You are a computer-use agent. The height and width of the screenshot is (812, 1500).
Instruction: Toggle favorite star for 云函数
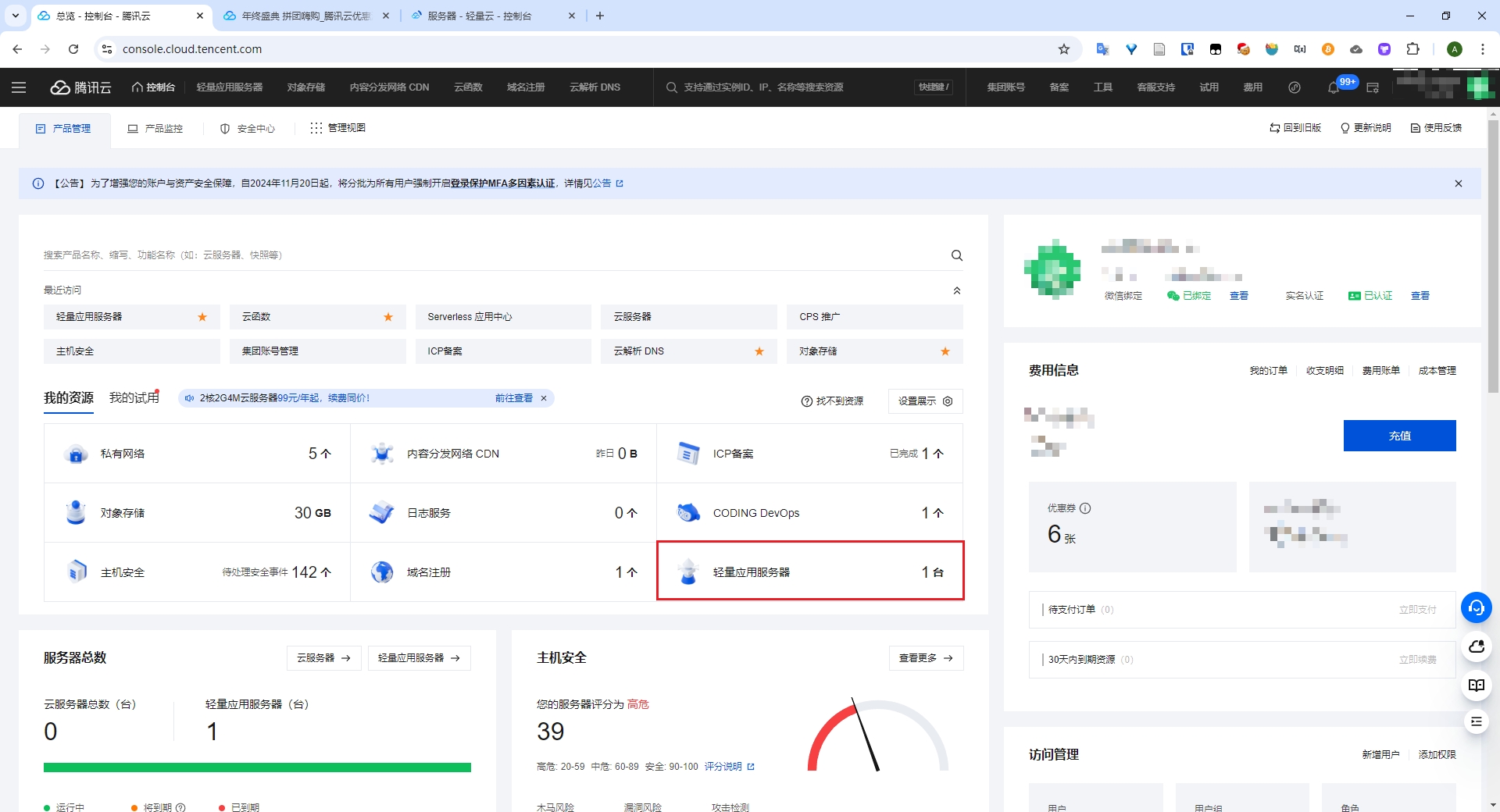[388, 317]
